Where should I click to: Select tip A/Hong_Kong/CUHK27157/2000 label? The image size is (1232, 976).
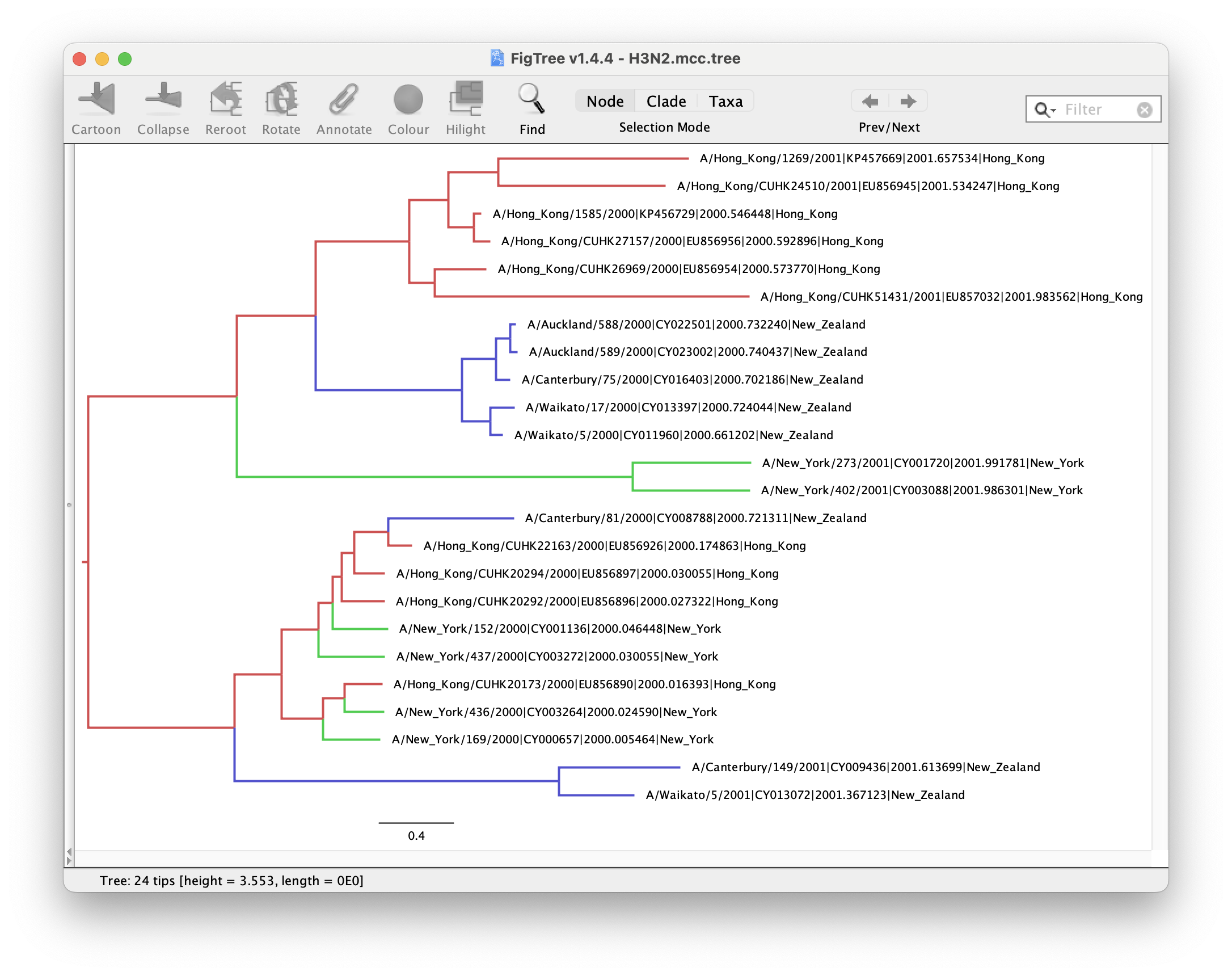pos(692,241)
